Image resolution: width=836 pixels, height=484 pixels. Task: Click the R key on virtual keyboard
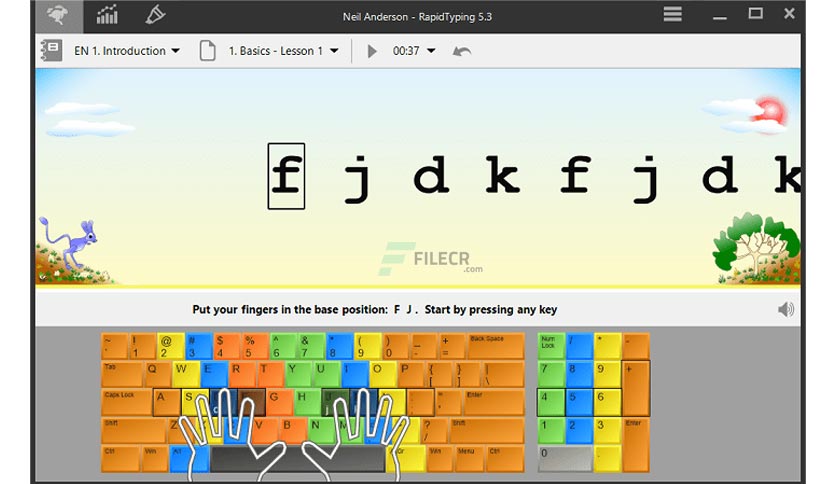(x=241, y=374)
